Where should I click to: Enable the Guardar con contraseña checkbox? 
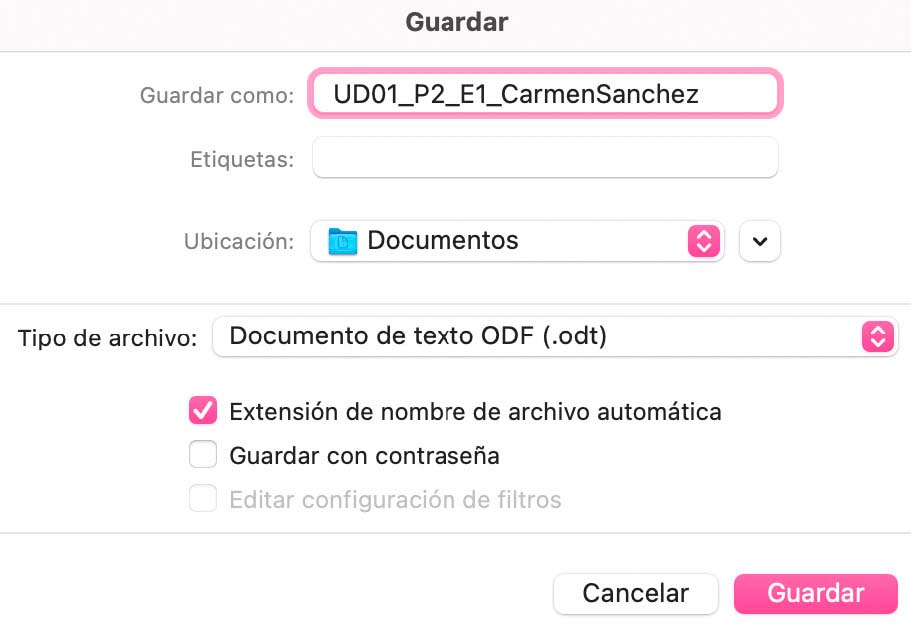[x=203, y=455]
